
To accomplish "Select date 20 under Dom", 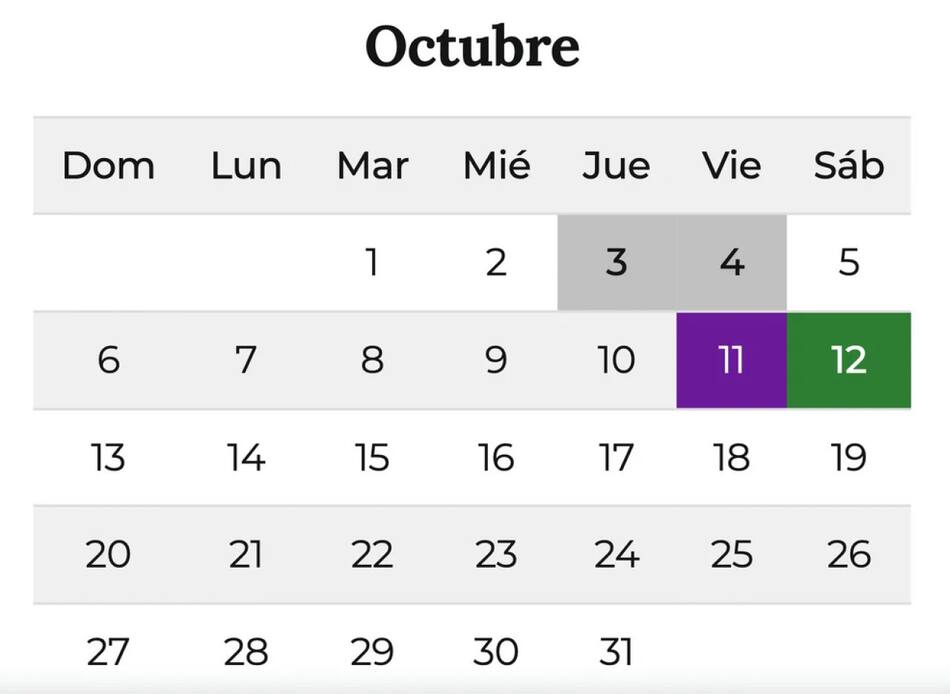I will click(108, 554).
